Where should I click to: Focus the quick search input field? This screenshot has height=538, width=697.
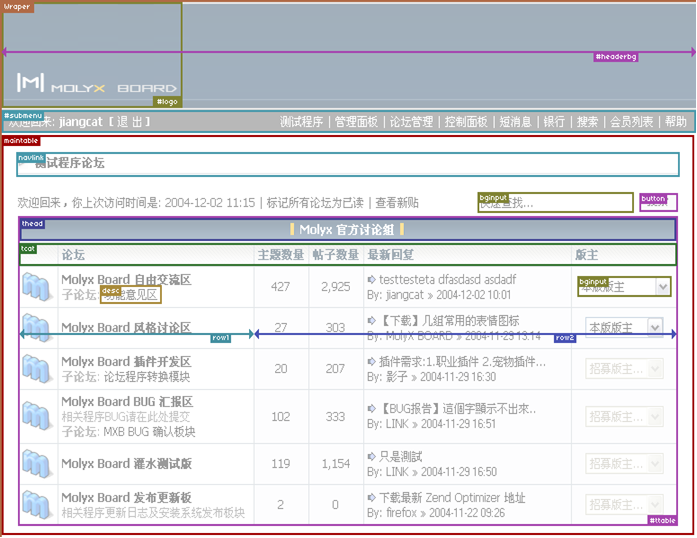click(x=555, y=203)
